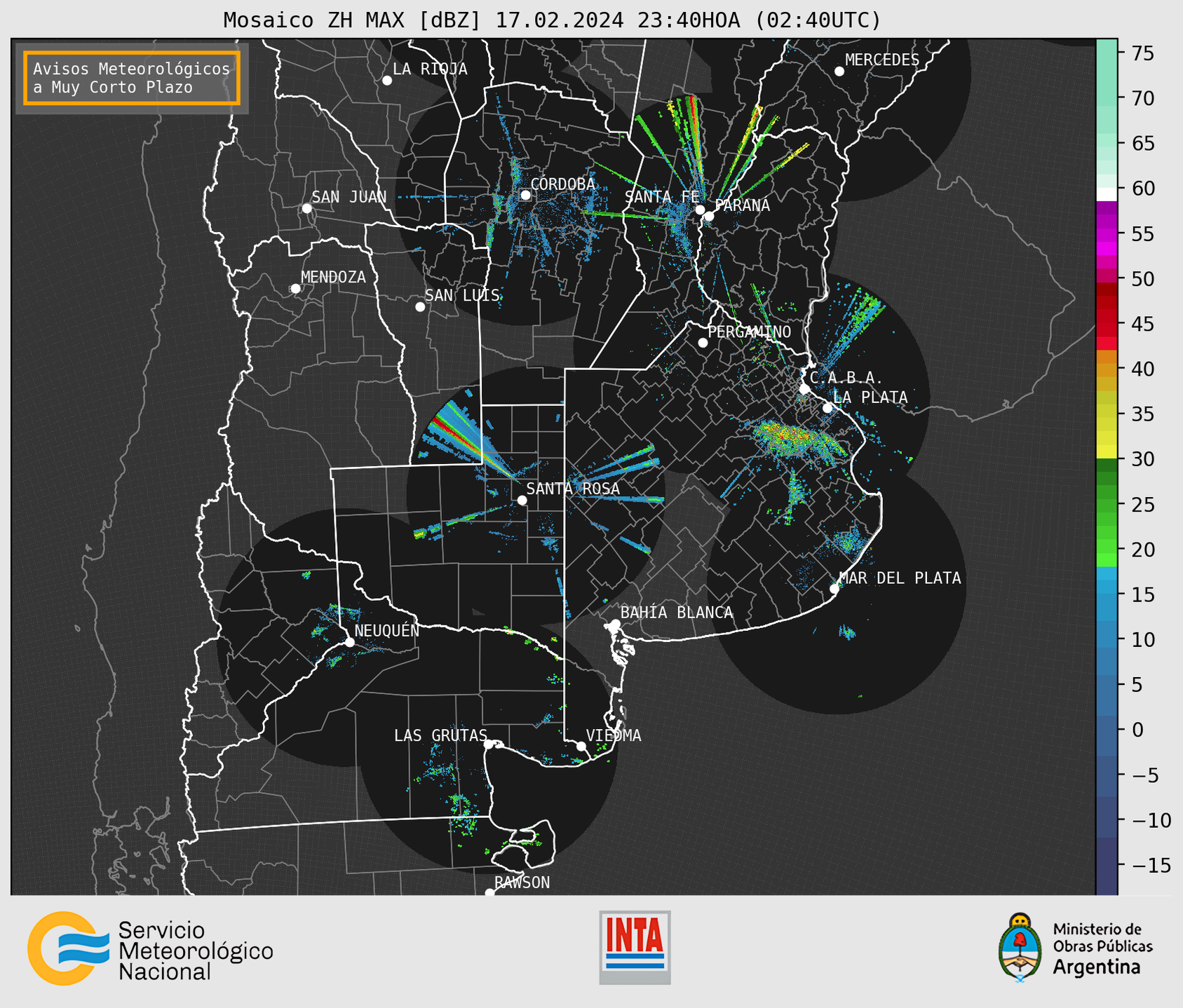1183x1008 pixels.
Task: Select the SAN JUAN city marker
Action: click(x=306, y=208)
